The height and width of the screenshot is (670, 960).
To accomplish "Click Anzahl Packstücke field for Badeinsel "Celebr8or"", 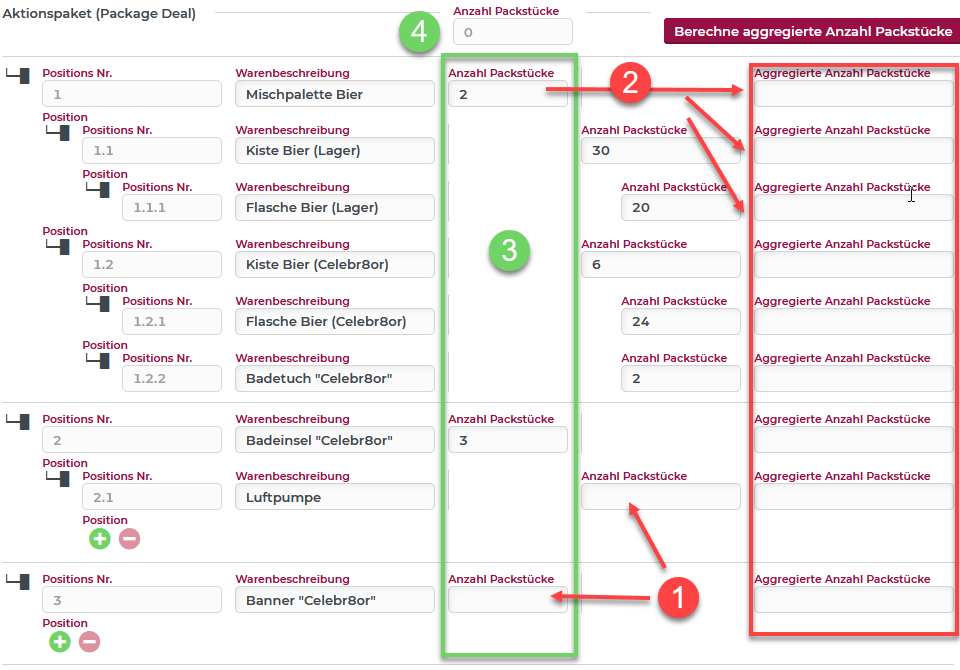I will pos(507,440).
